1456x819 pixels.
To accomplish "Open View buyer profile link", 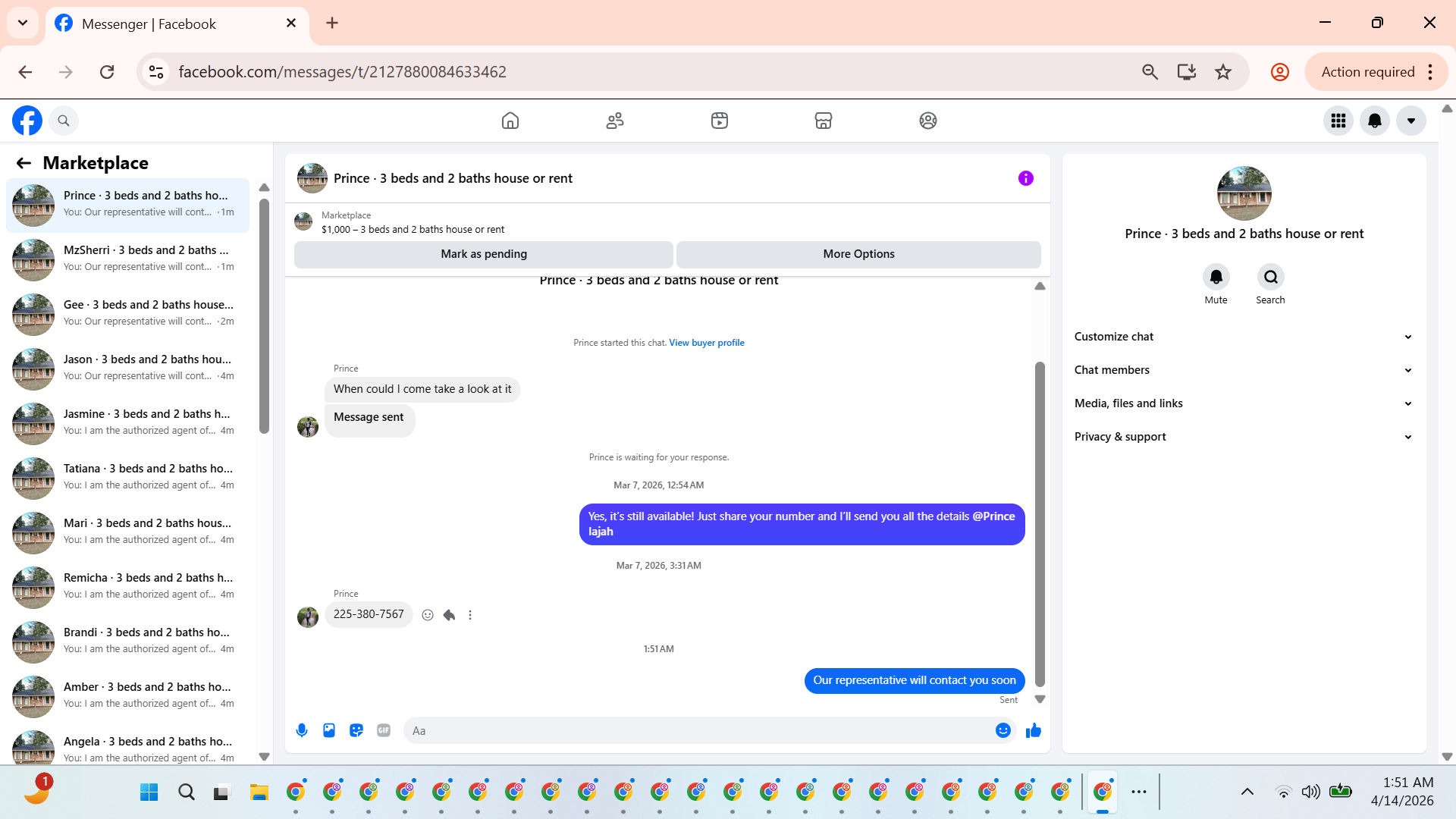I will [x=706, y=343].
